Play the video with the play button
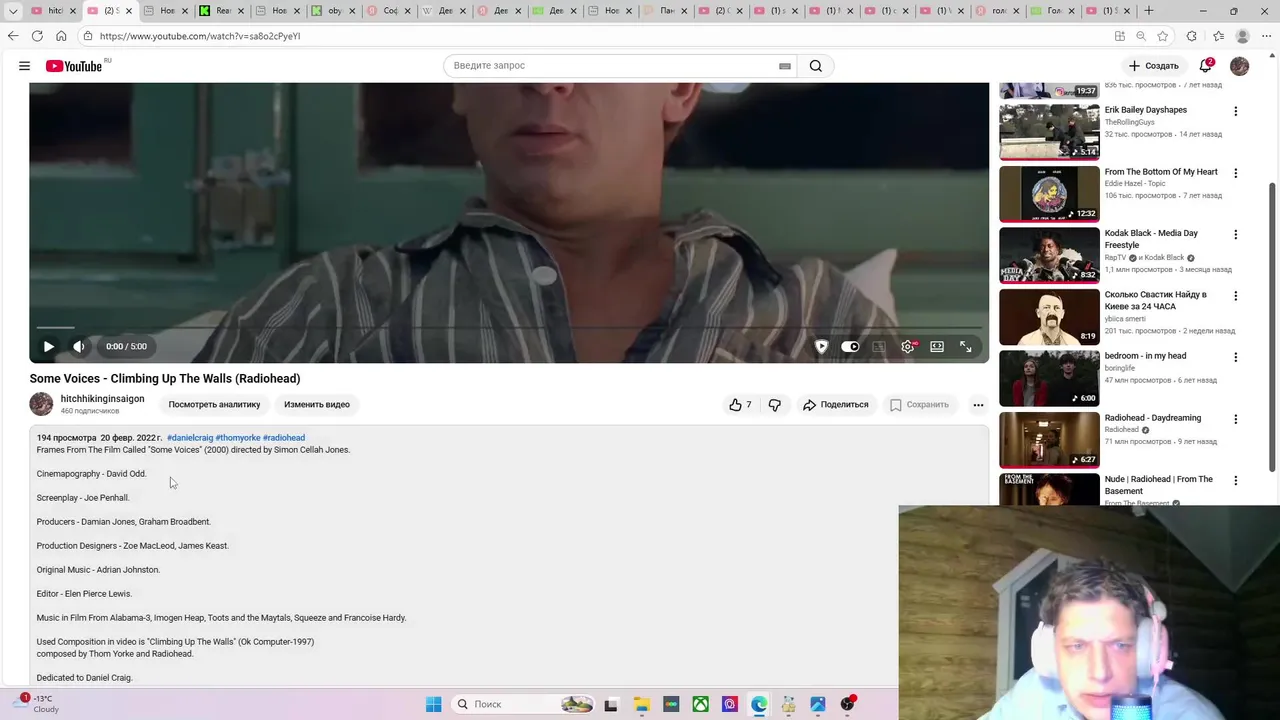This screenshot has width=1280, height=720. pyautogui.click(x=48, y=346)
